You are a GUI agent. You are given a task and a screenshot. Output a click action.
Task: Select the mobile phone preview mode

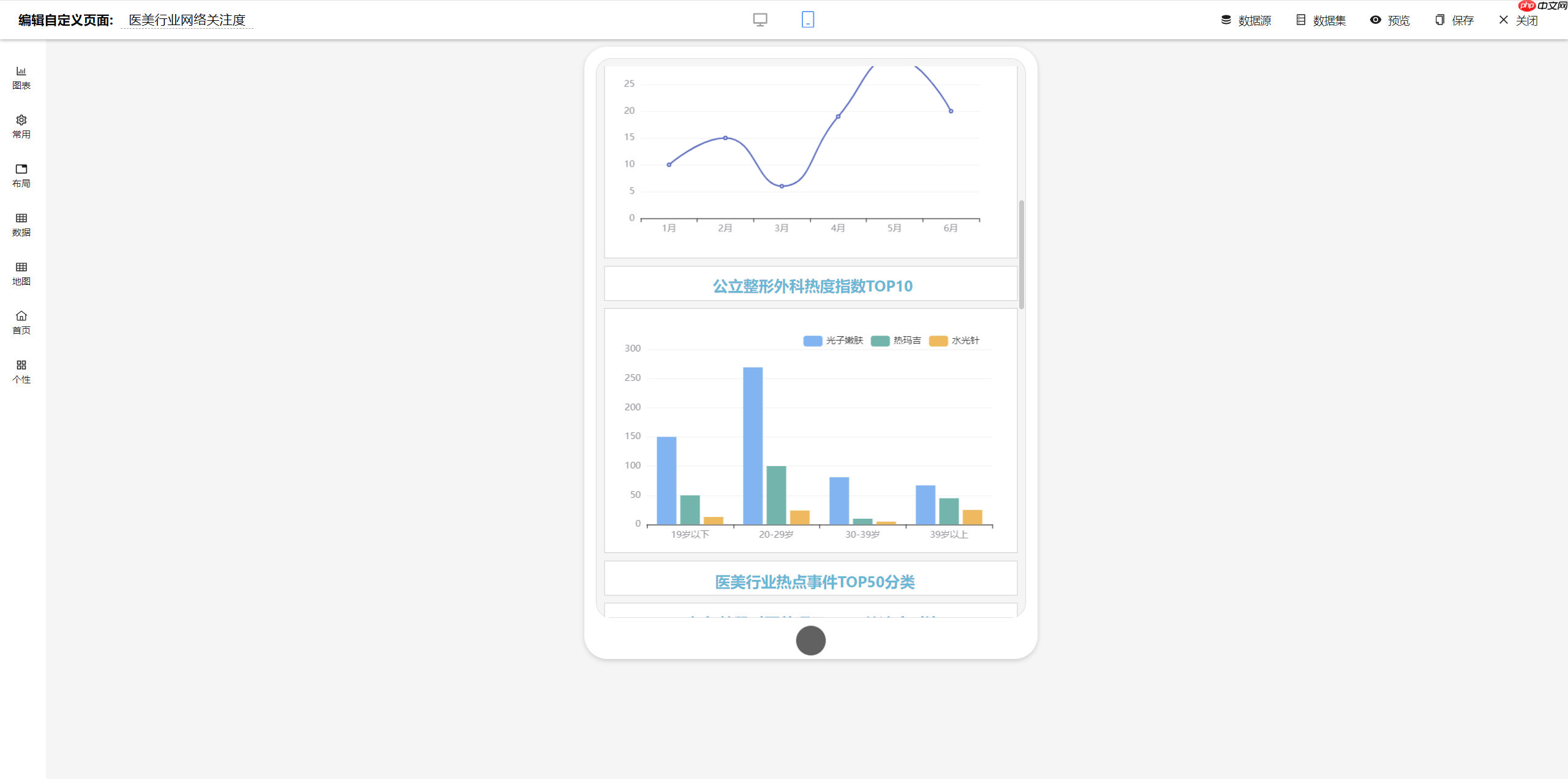coord(807,20)
